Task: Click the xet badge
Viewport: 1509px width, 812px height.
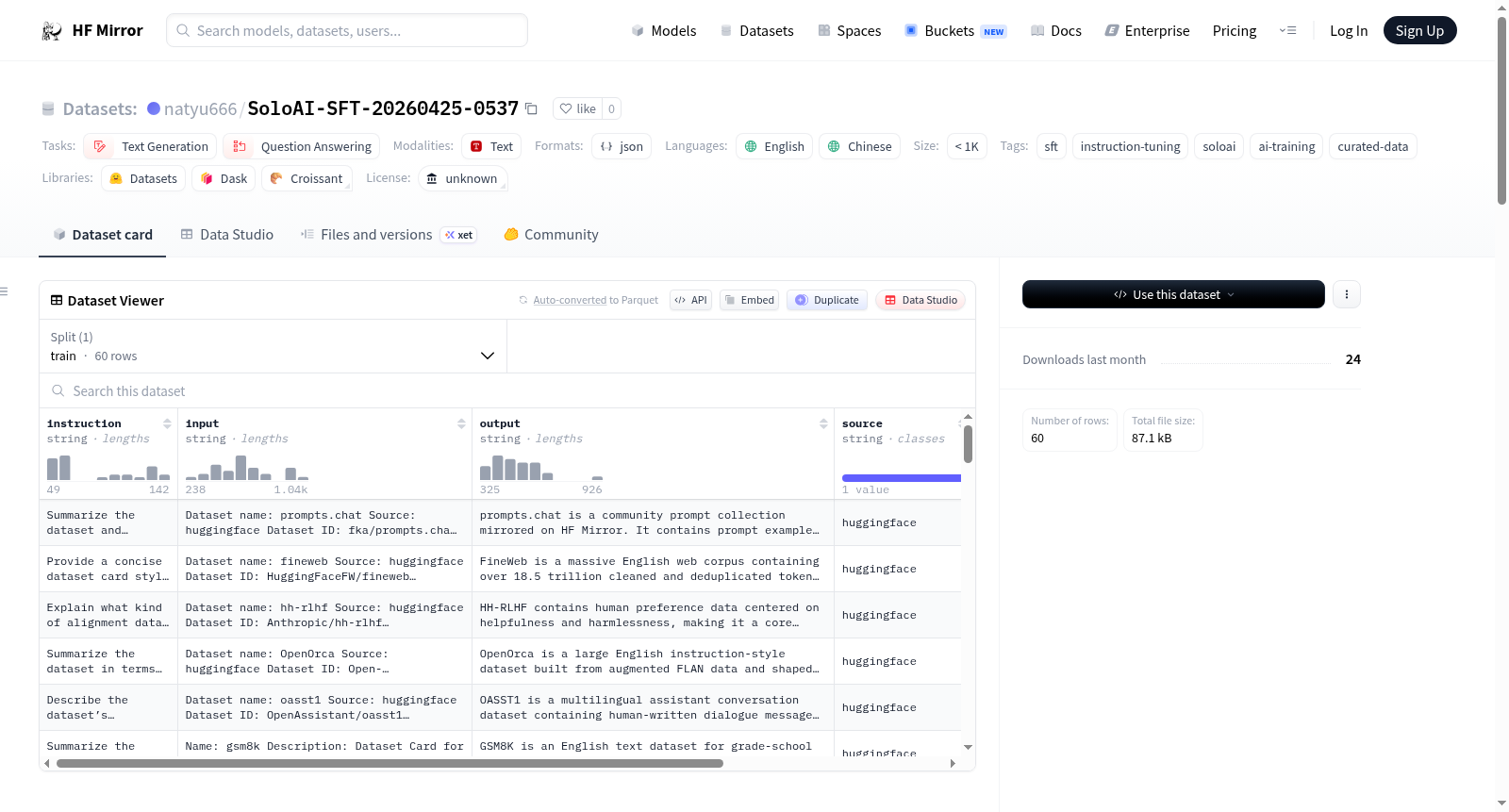Action: tap(459, 235)
